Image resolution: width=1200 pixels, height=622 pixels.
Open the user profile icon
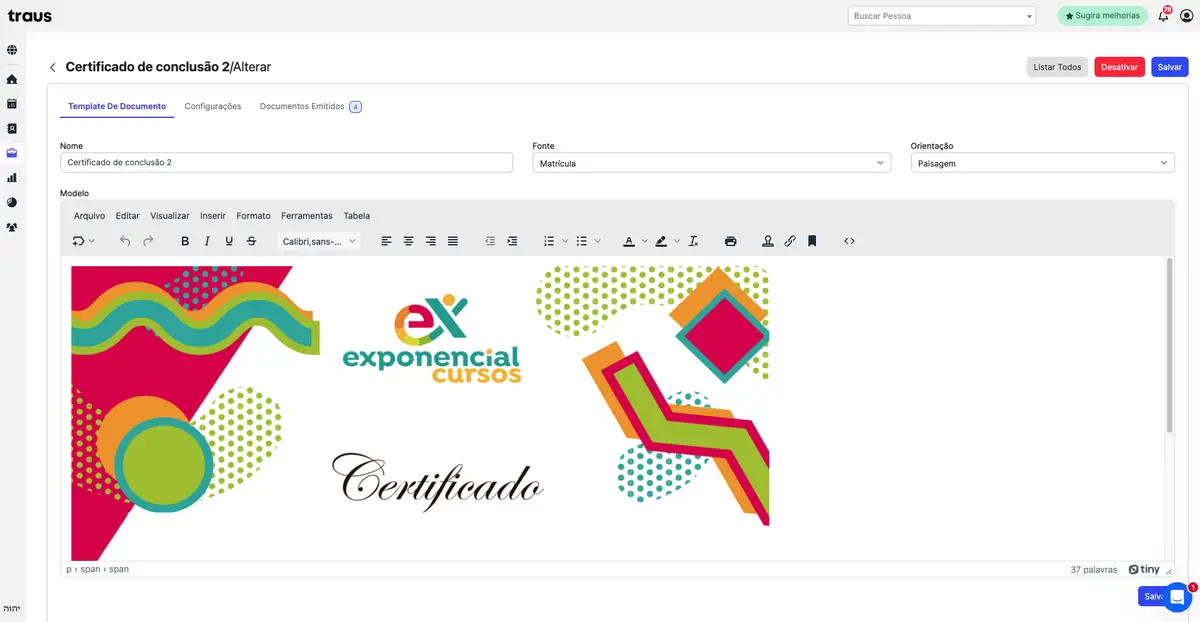(x=1186, y=16)
